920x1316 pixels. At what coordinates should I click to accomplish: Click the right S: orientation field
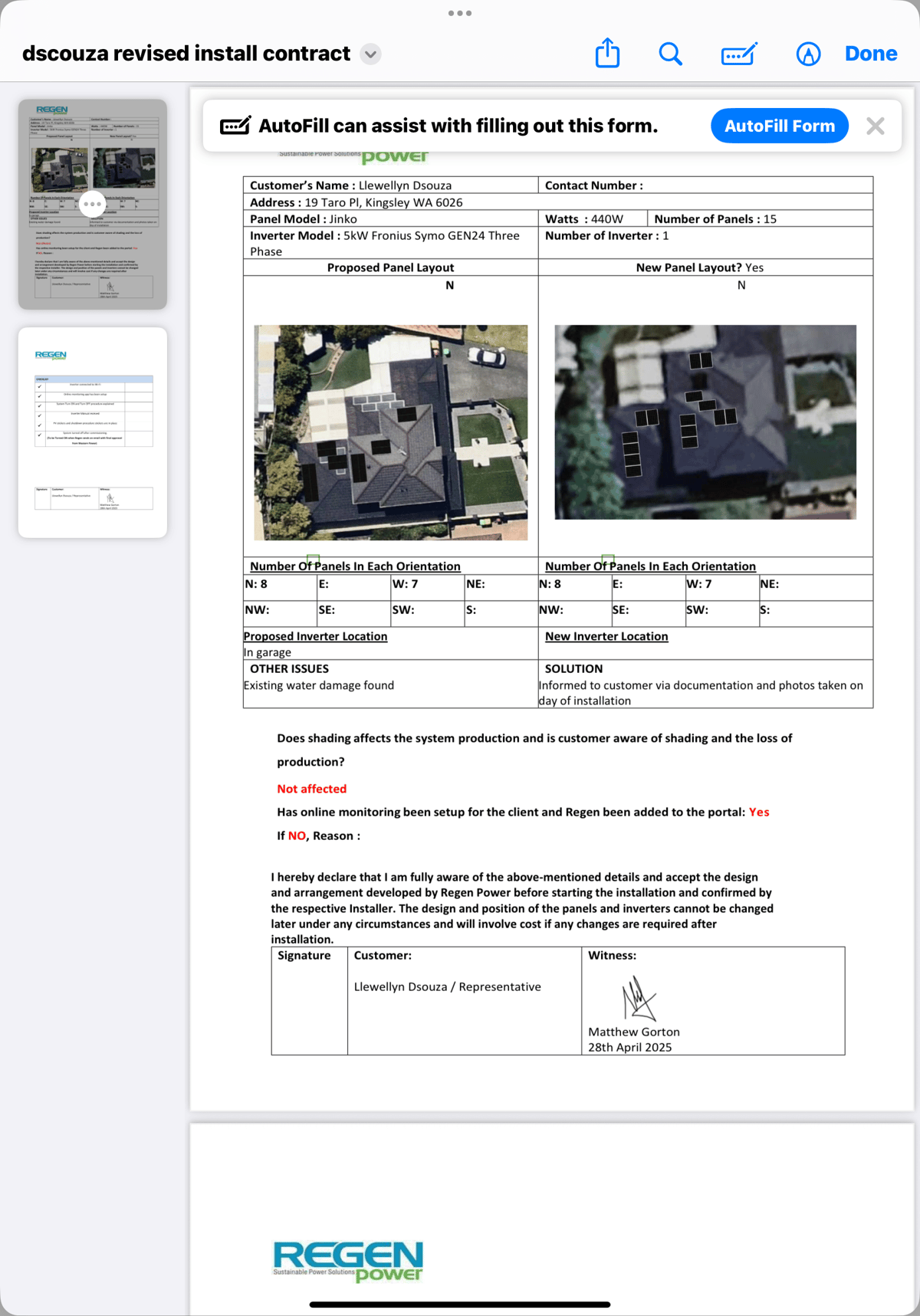coord(816,614)
